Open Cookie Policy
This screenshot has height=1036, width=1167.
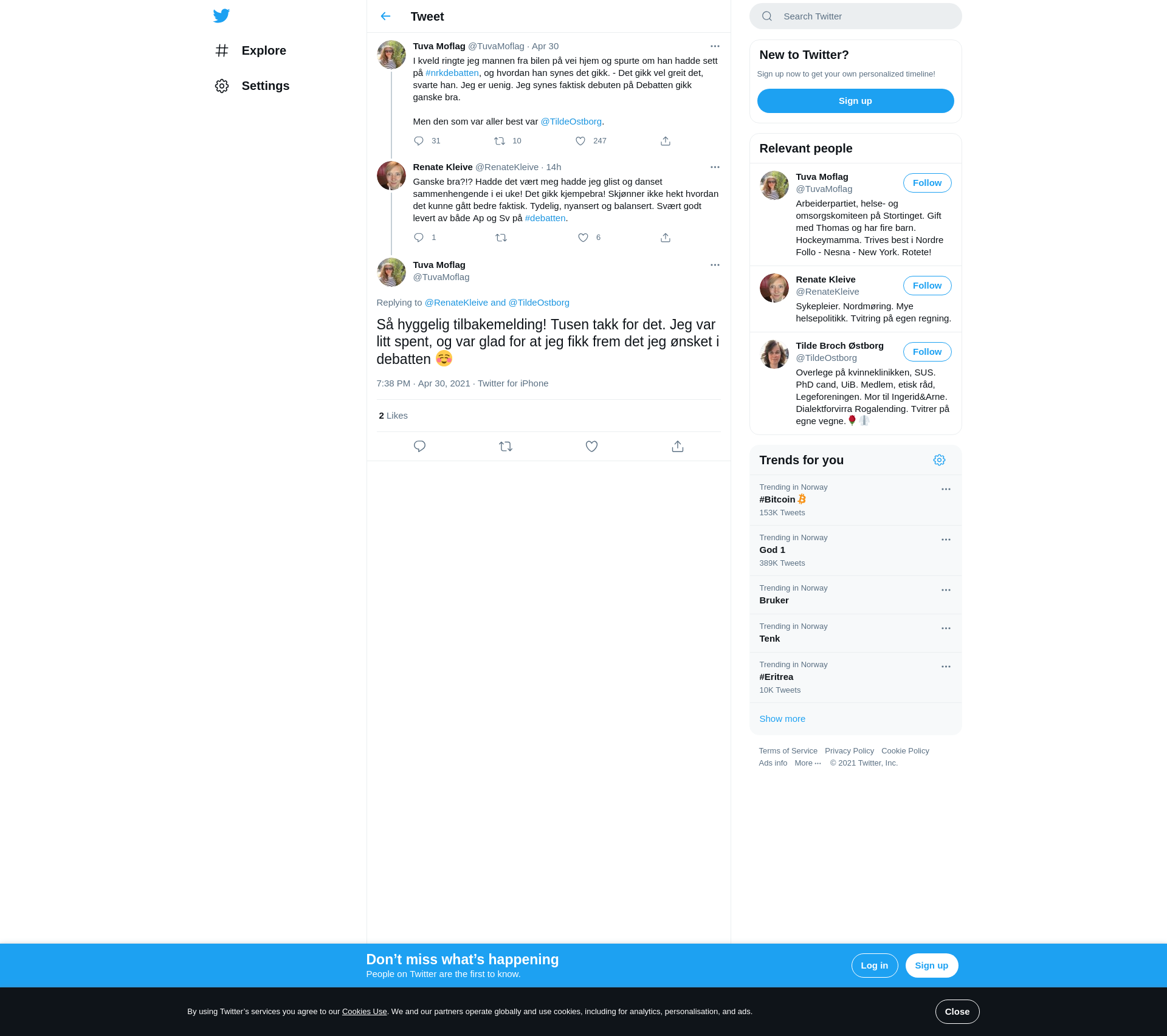pos(905,751)
